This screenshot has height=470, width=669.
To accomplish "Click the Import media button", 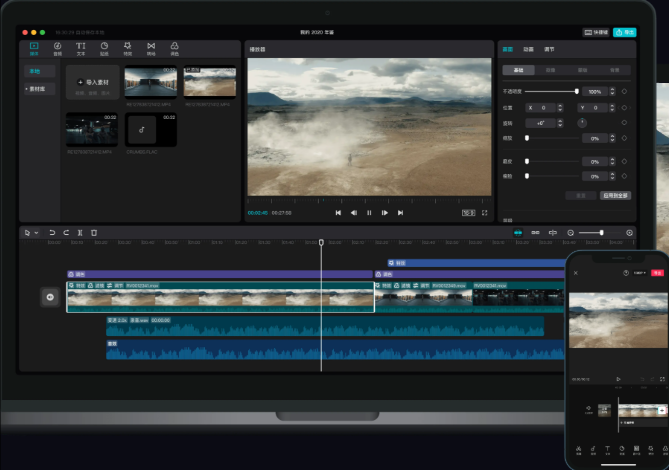I will tap(92, 81).
